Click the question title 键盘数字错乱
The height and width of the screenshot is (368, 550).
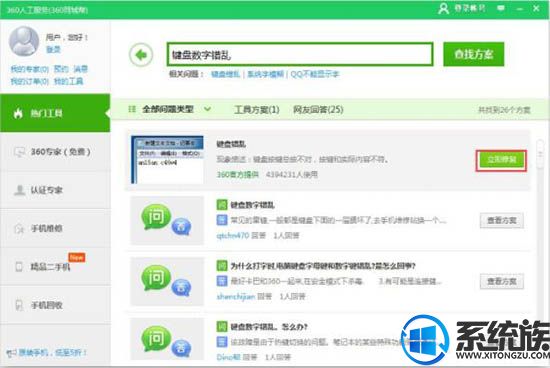(x=252, y=205)
